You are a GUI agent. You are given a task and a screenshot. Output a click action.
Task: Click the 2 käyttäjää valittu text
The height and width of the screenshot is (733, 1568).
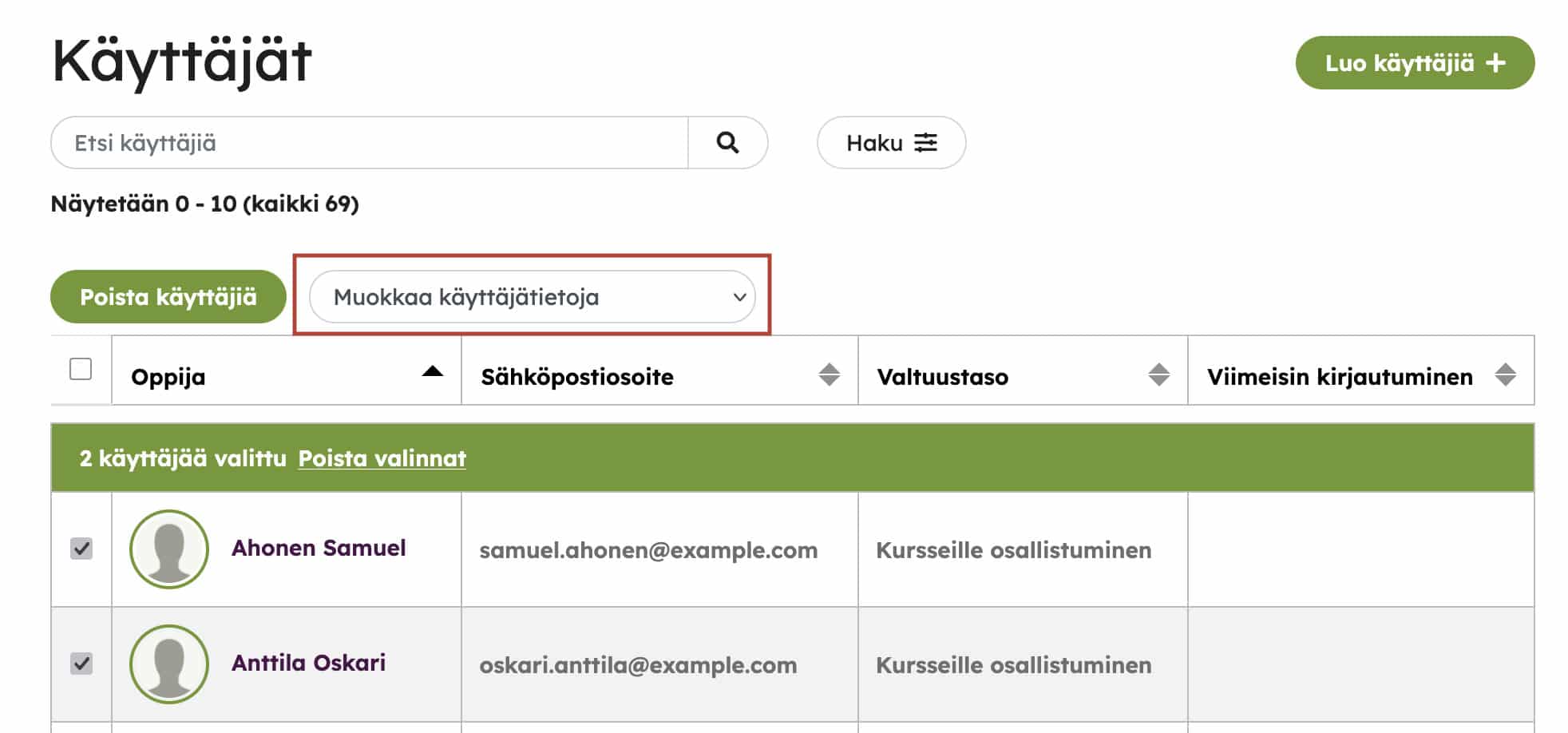click(183, 458)
